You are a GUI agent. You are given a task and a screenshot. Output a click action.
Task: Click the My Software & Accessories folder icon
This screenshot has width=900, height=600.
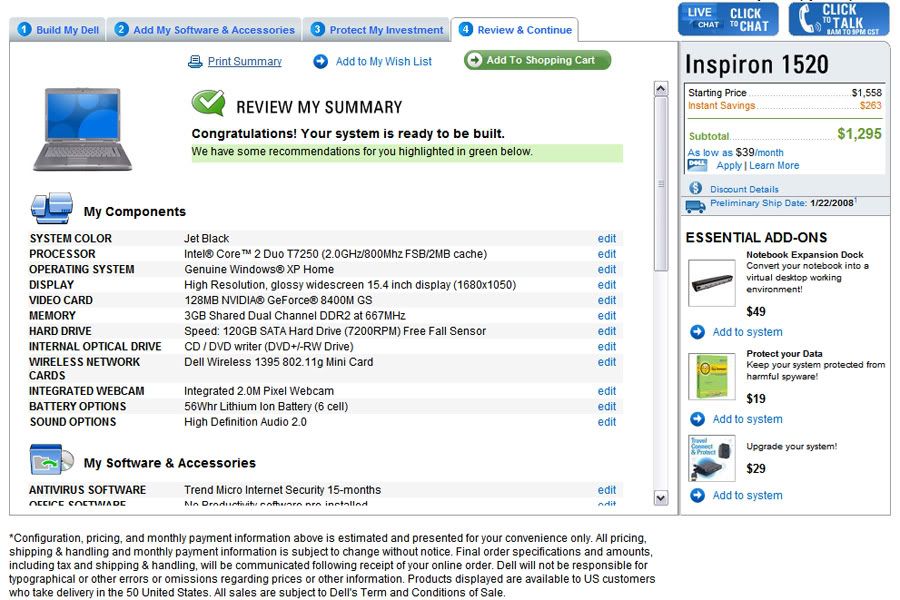[52, 459]
